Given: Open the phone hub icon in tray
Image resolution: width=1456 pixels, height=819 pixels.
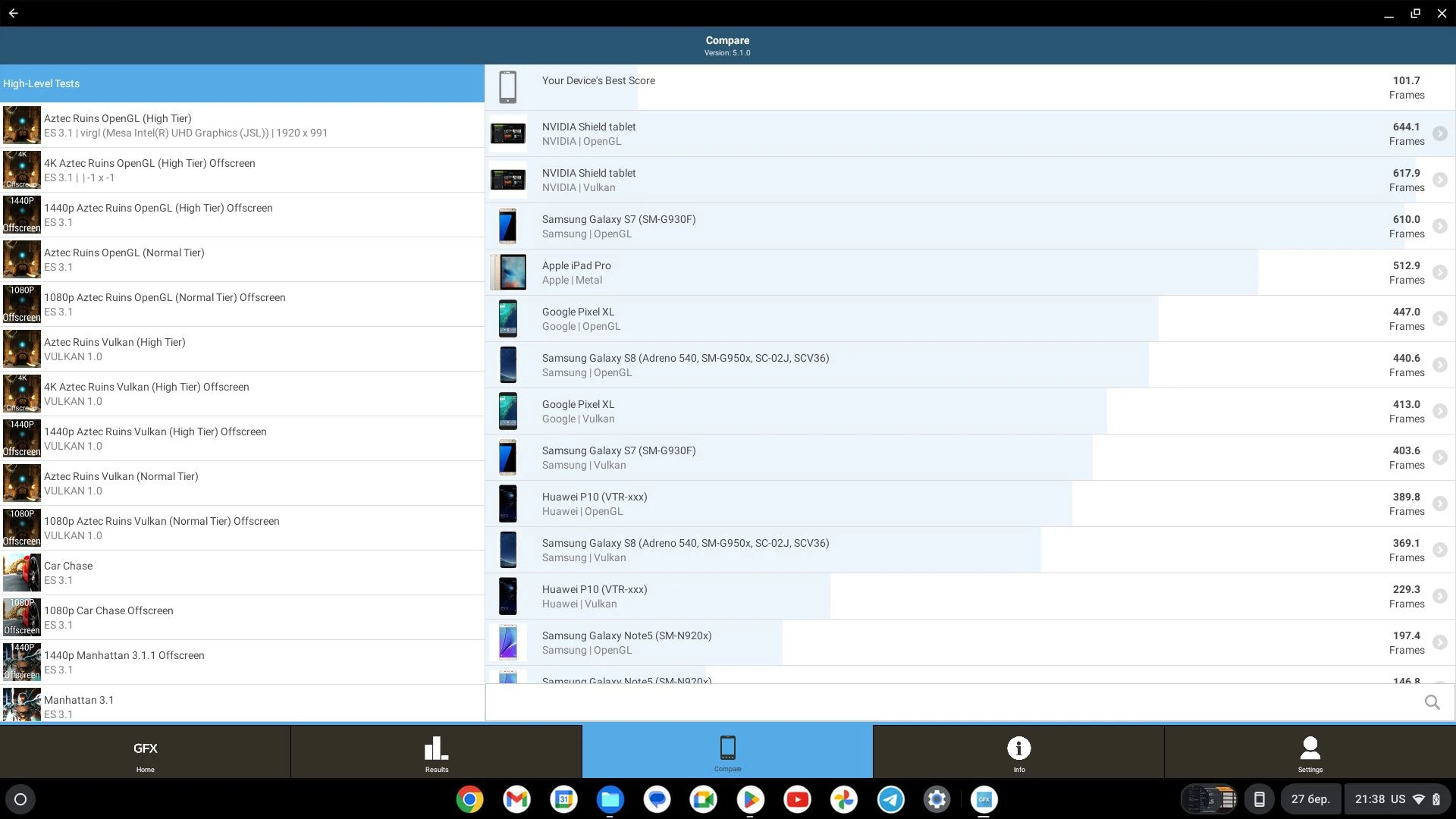Looking at the screenshot, I should [1259, 799].
